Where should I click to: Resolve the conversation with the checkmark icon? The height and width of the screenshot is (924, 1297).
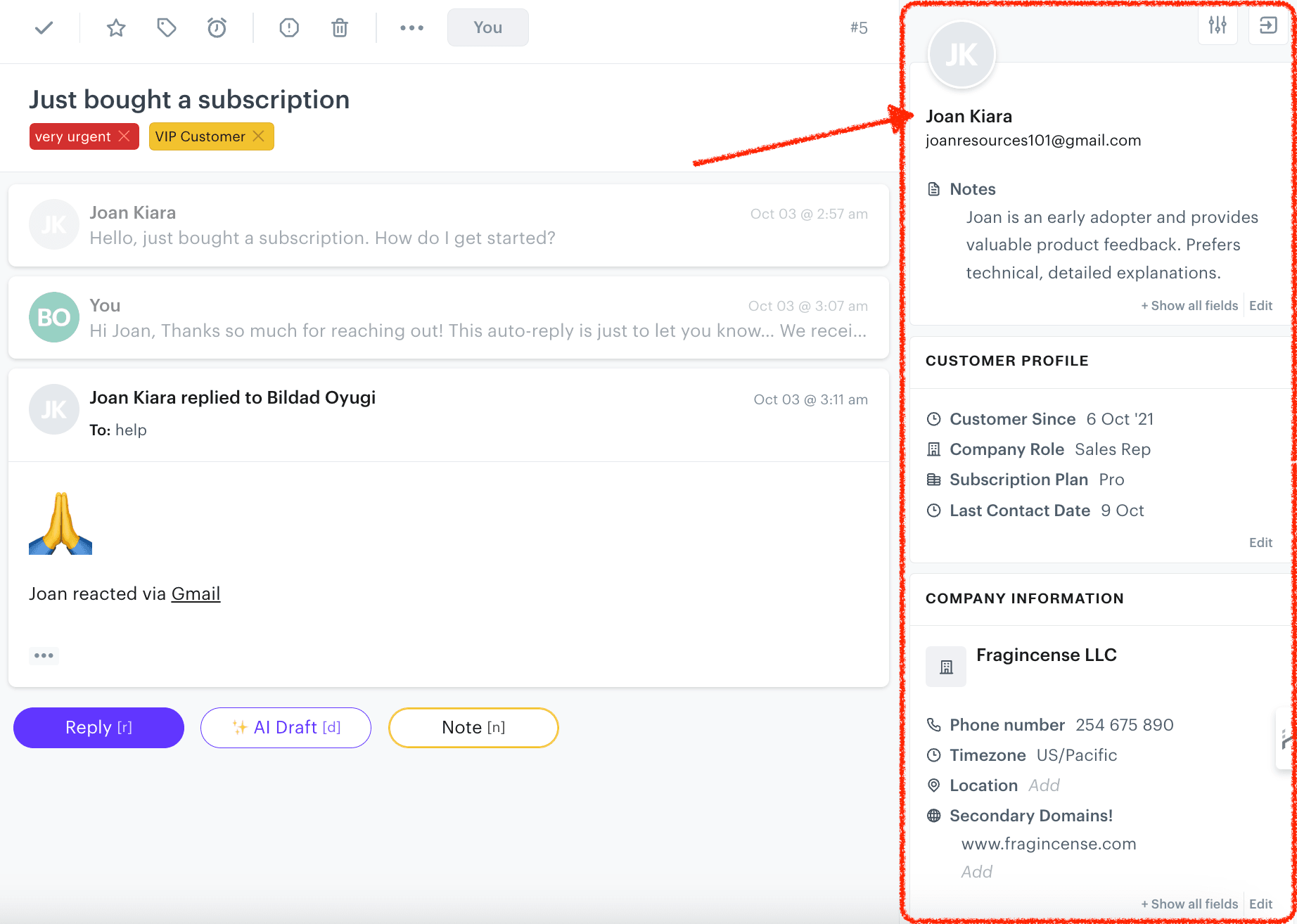coord(43,27)
